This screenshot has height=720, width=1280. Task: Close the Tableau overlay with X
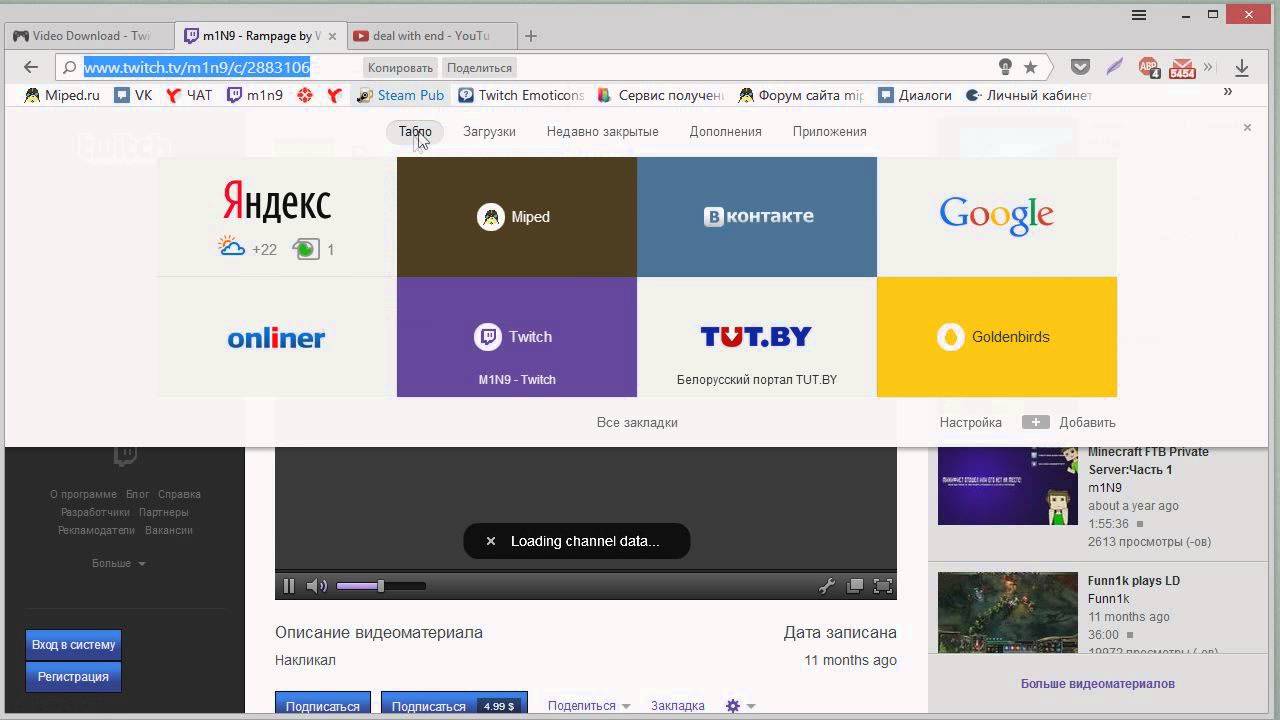[x=1247, y=127]
